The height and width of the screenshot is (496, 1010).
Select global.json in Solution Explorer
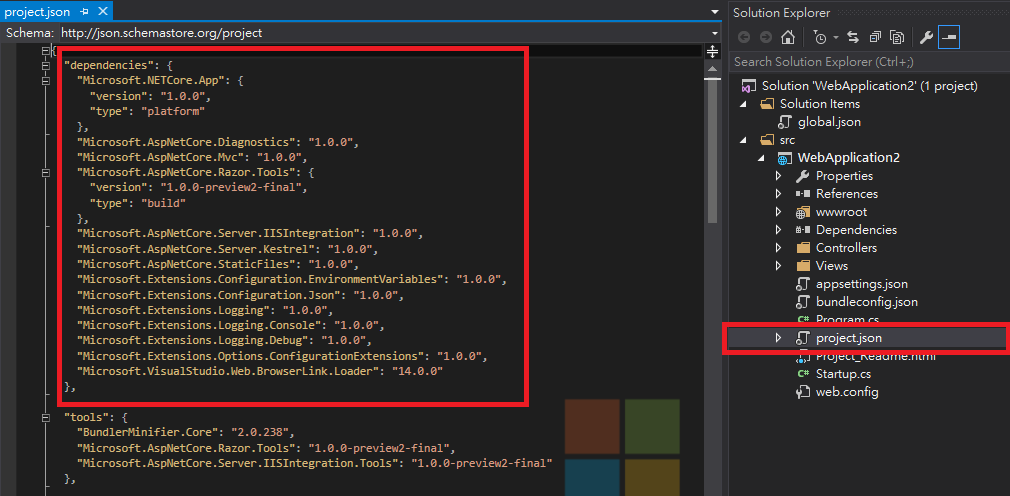(829, 122)
